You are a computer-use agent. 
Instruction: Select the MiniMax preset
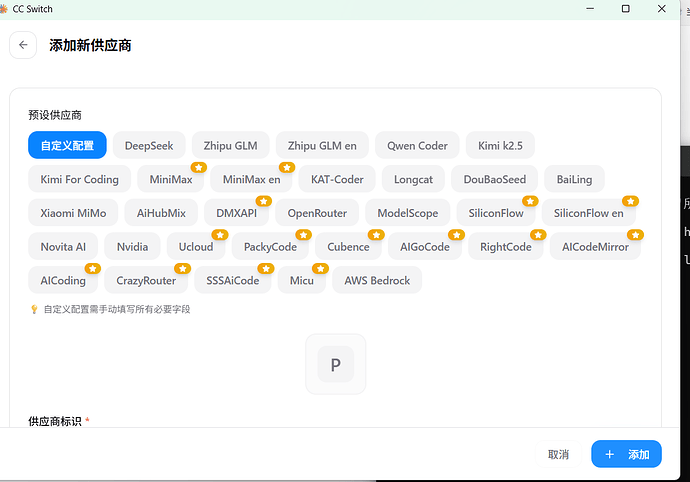click(x=171, y=179)
